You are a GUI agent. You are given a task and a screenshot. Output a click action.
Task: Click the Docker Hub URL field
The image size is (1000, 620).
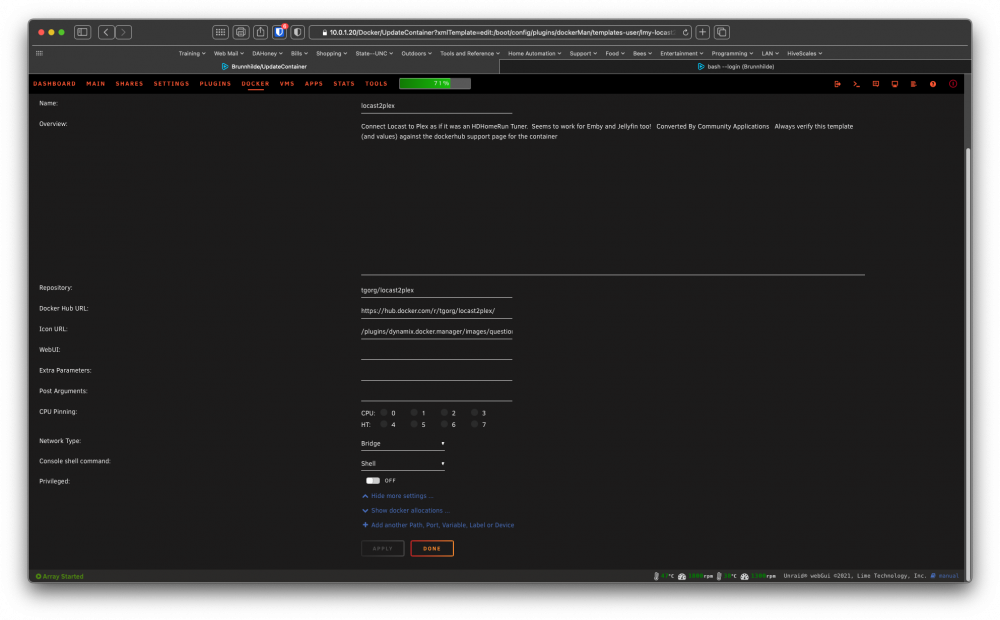436,311
